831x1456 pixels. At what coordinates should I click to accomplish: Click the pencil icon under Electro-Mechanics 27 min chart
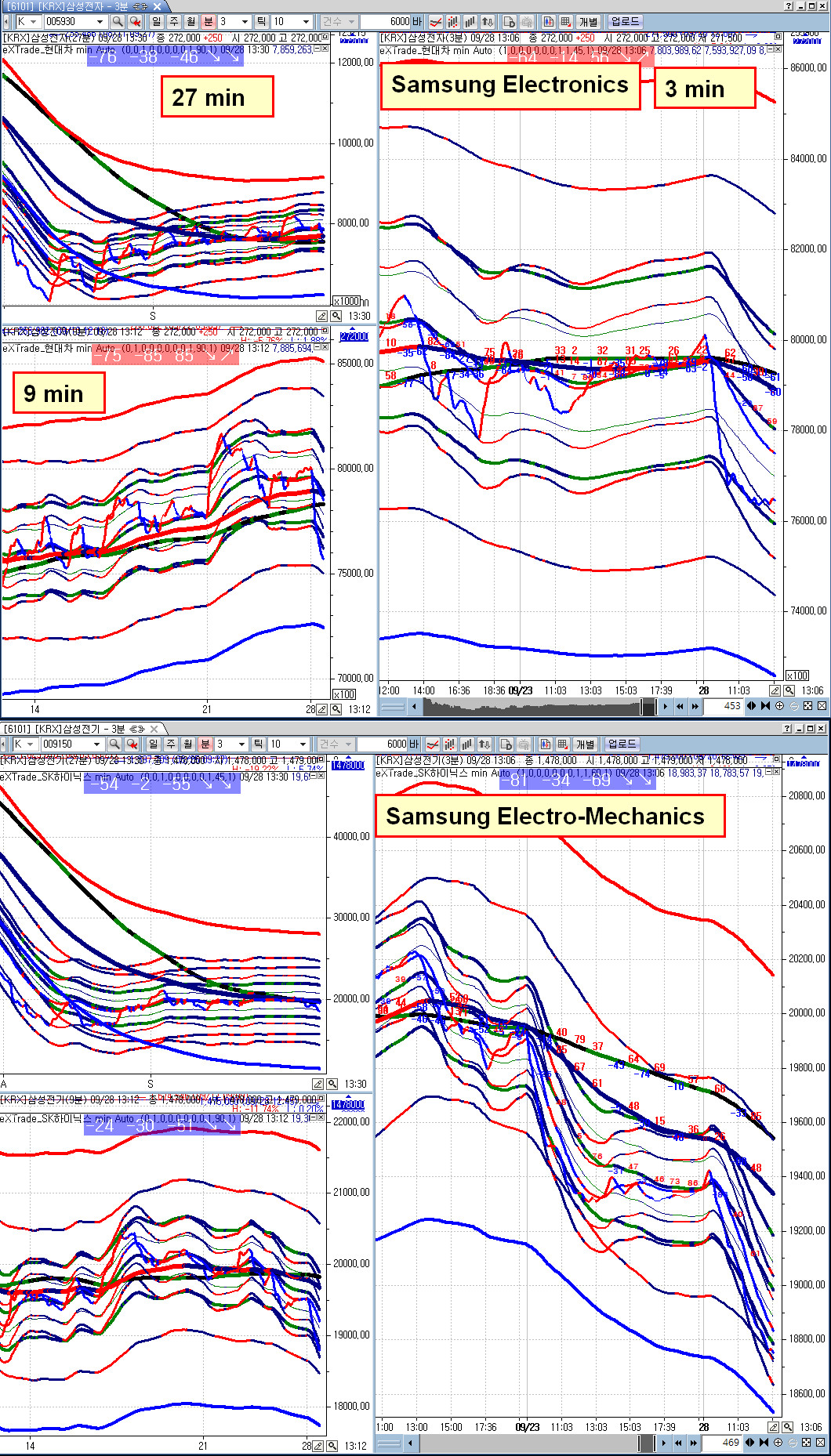click(x=318, y=1084)
